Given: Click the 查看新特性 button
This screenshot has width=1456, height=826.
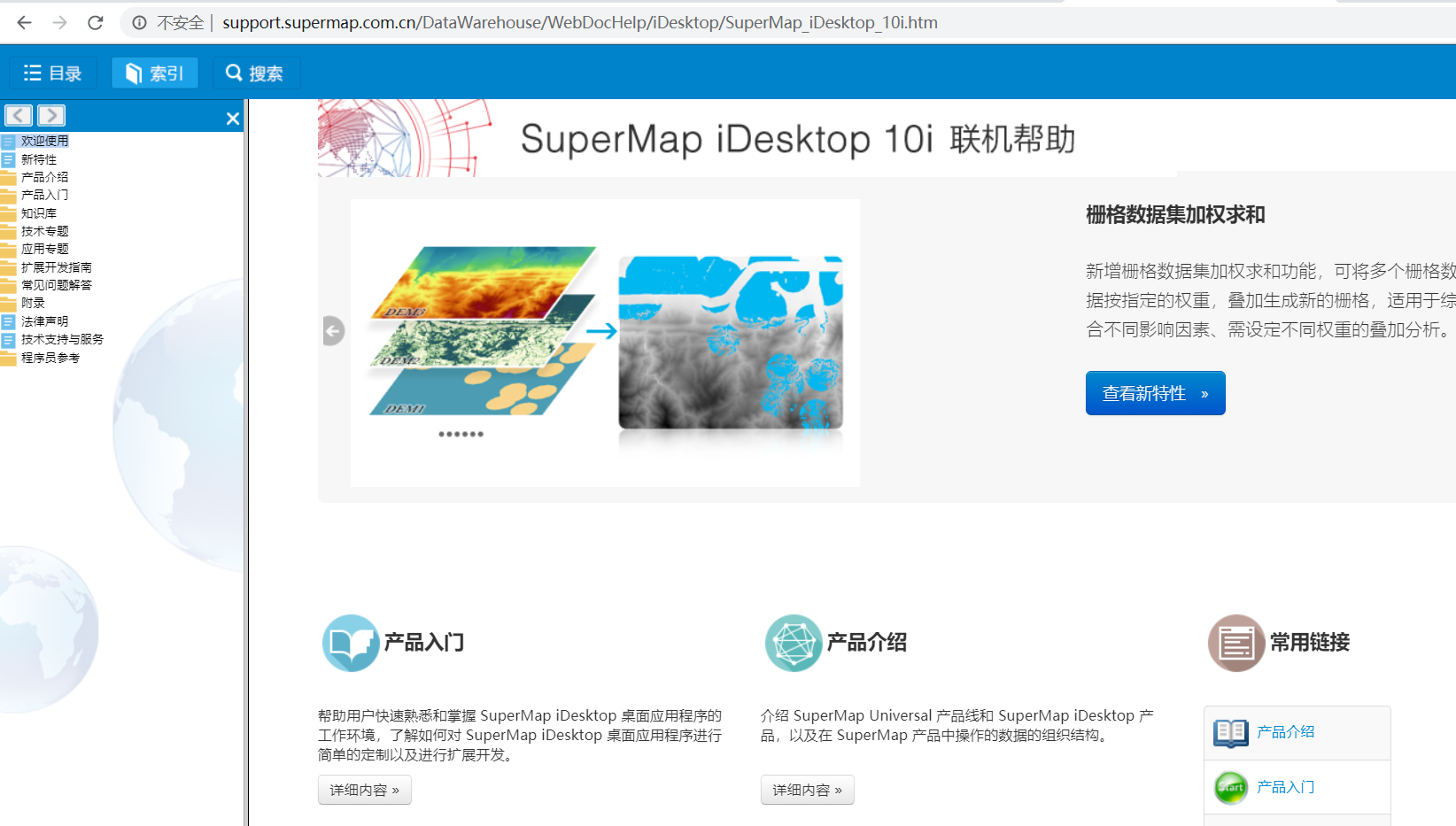Looking at the screenshot, I should click(x=1155, y=393).
